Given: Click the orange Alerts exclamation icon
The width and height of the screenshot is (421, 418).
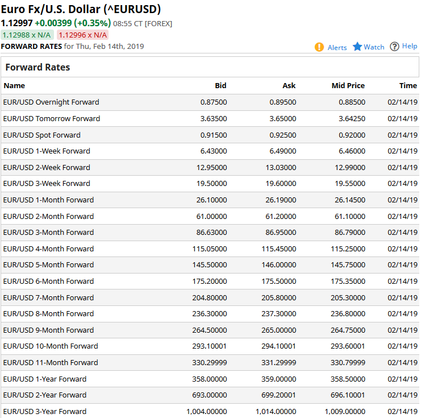Looking at the screenshot, I should 319,47.
